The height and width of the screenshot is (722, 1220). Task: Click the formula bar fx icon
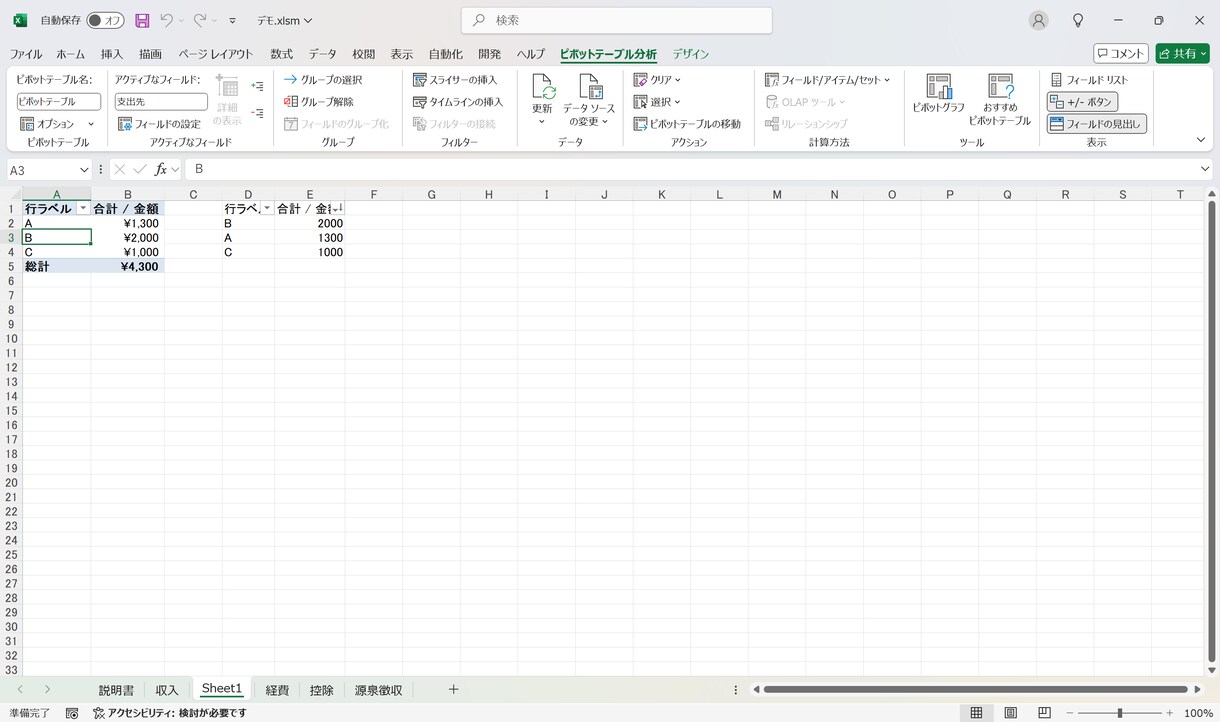(160, 170)
